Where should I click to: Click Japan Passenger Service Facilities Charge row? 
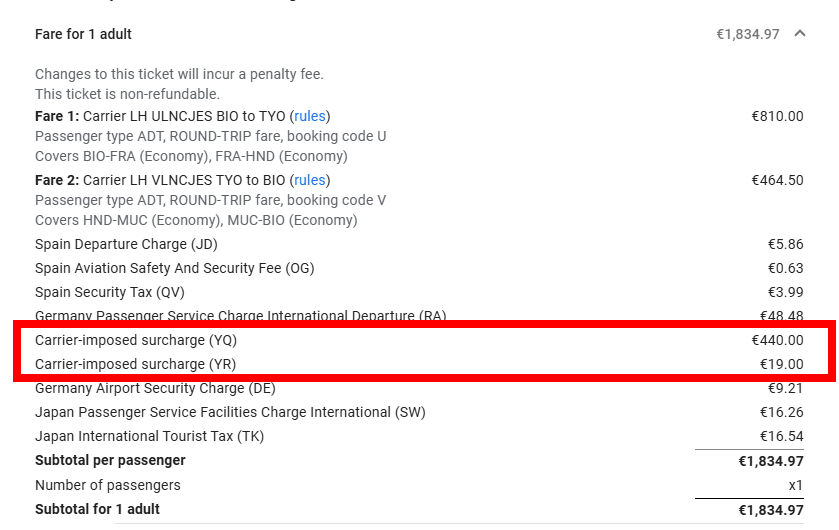pos(419,412)
